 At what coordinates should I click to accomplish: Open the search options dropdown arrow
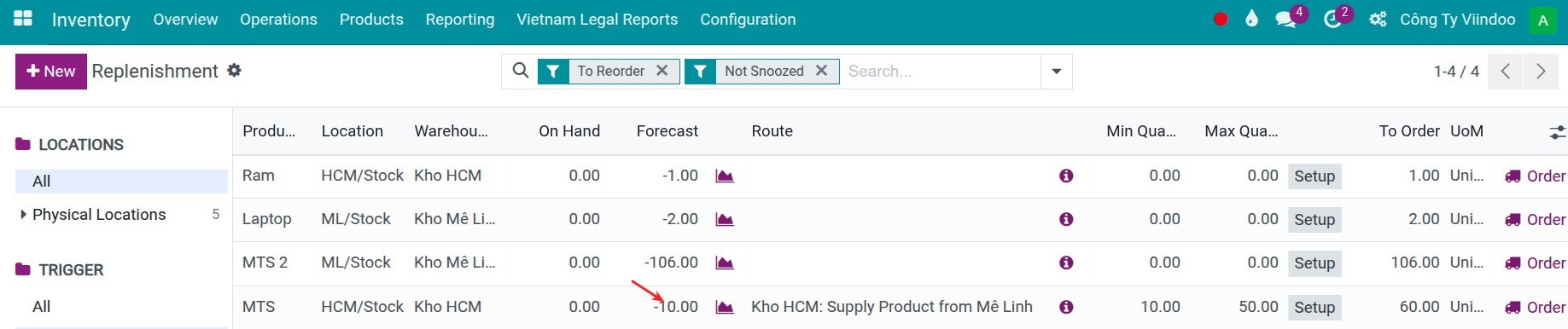[x=1056, y=72]
